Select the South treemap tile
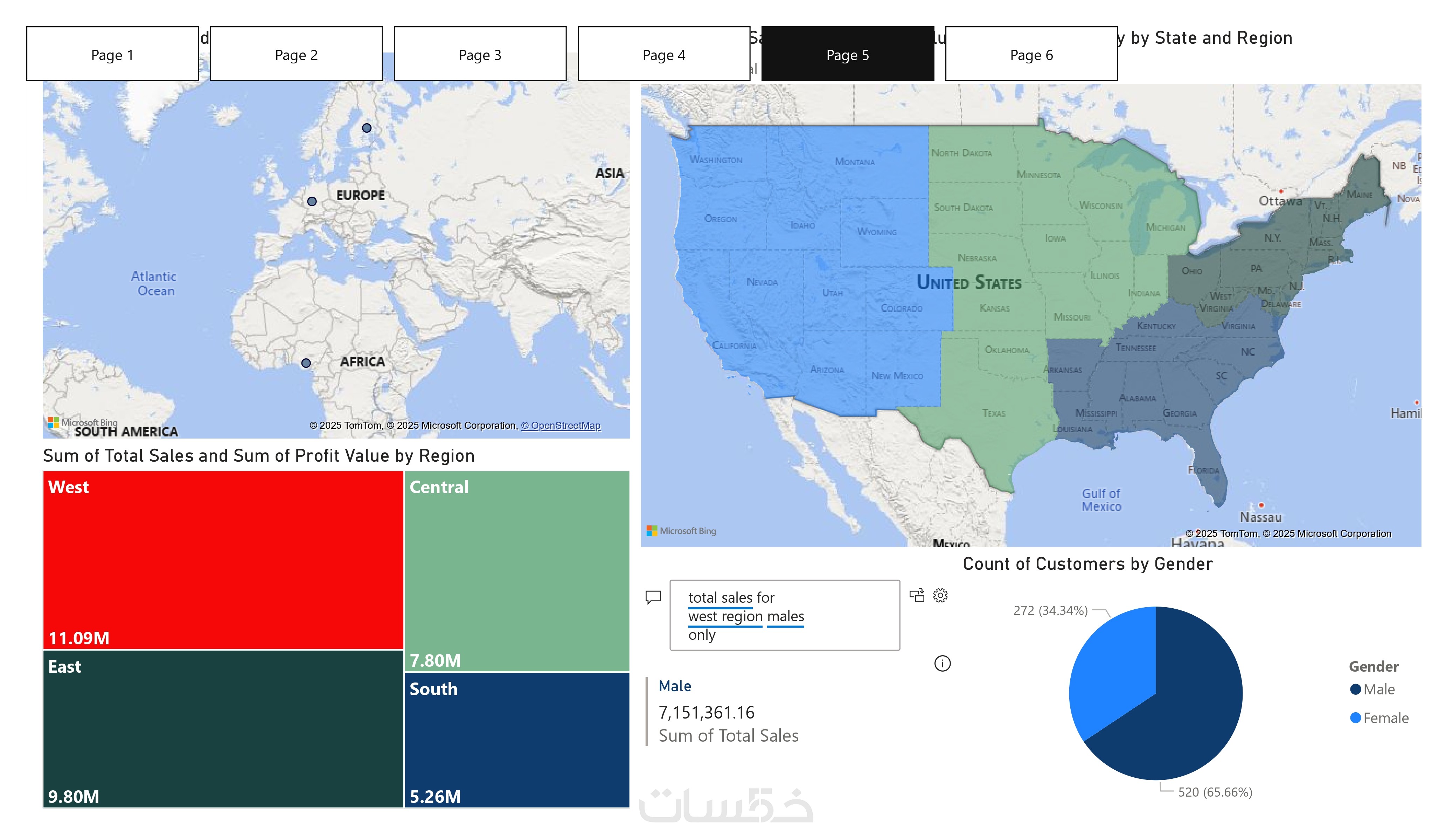 (517, 739)
